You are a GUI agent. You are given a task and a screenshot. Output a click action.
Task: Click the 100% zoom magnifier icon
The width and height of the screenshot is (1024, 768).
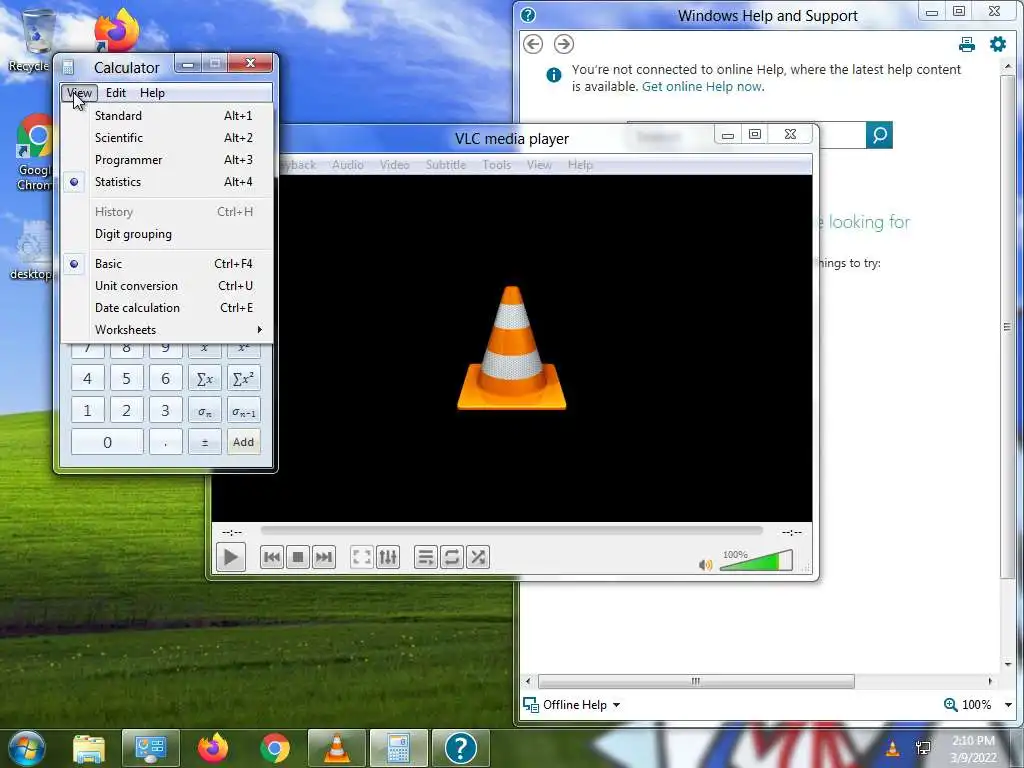950,705
